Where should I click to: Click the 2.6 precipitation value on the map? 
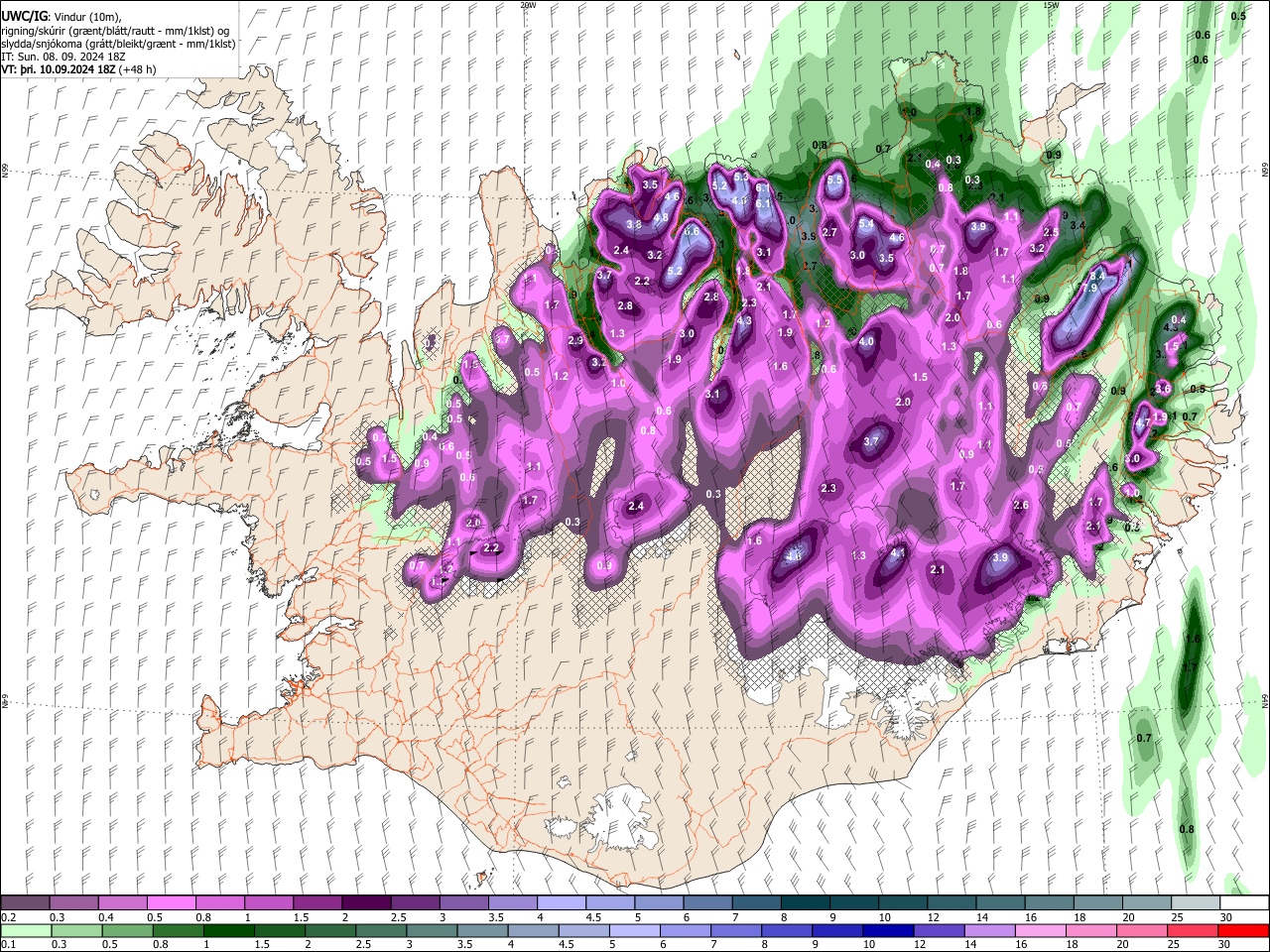point(1021,506)
